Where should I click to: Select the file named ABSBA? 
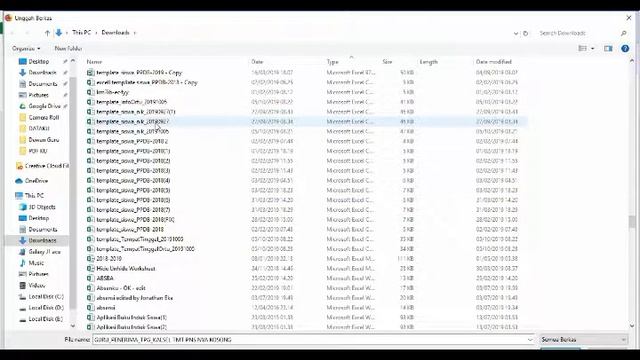[105, 278]
